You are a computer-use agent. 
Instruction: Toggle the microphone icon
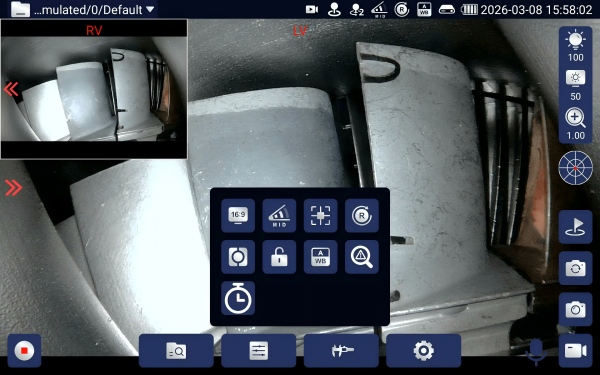535,352
